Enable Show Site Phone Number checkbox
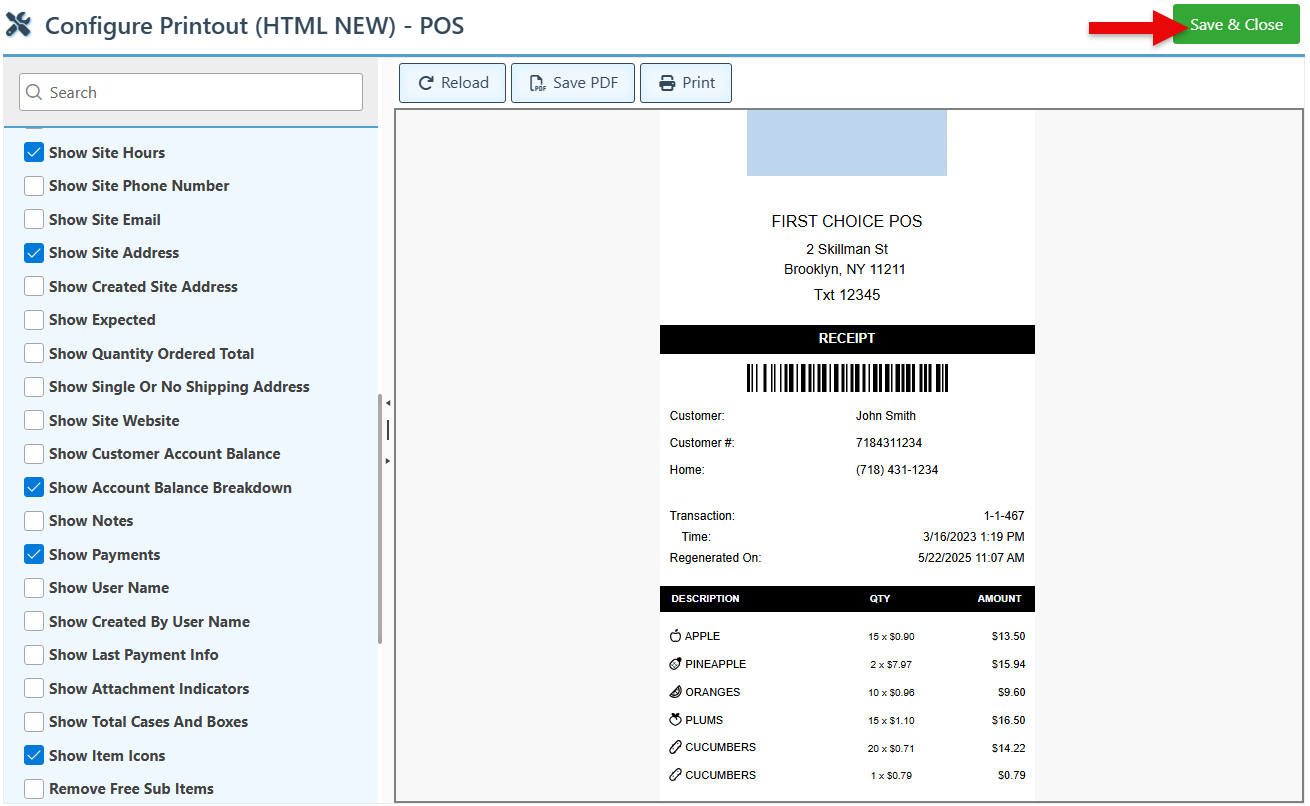1310x806 pixels. [34, 186]
